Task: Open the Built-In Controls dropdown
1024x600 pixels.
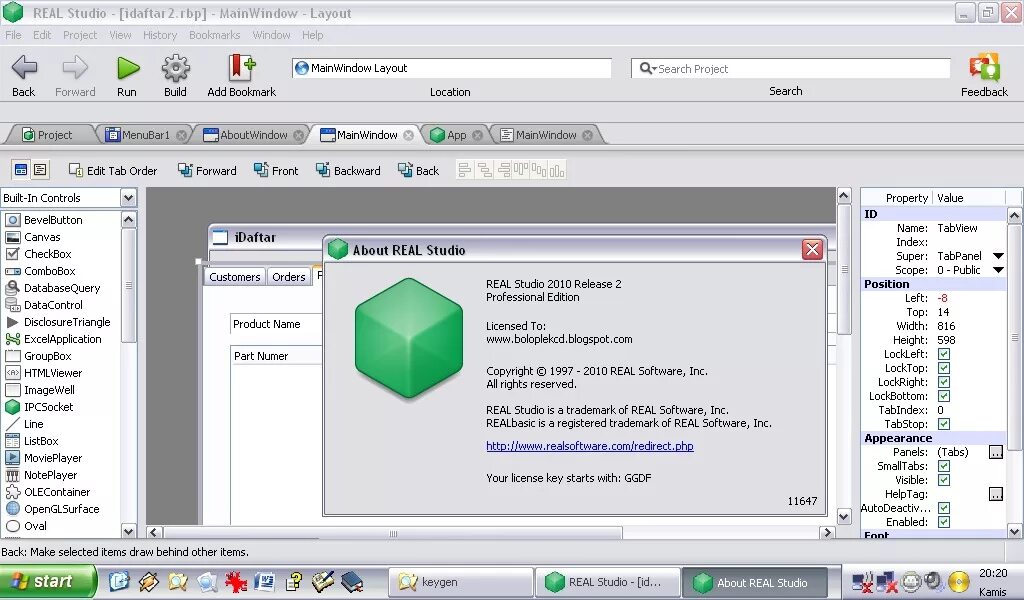Action: (129, 197)
